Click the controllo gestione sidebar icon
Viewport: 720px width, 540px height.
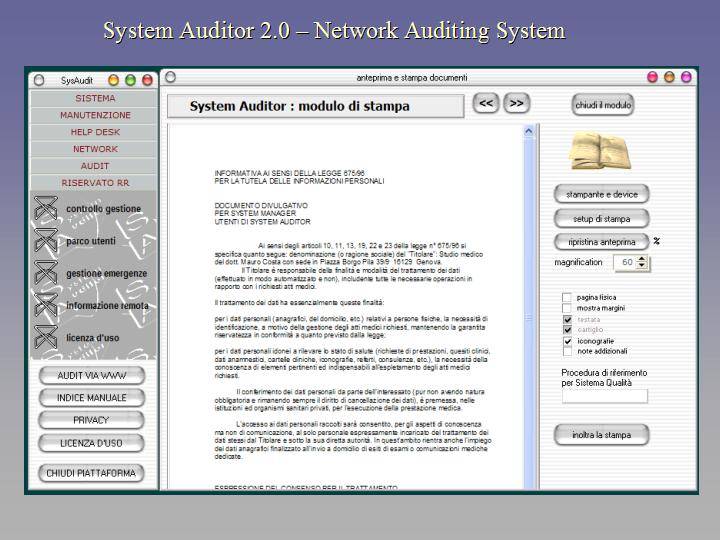[45, 209]
